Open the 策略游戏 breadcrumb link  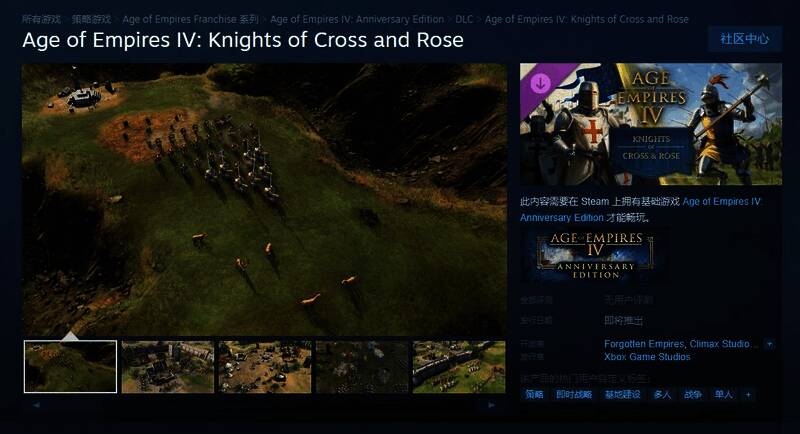click(91, 19)
